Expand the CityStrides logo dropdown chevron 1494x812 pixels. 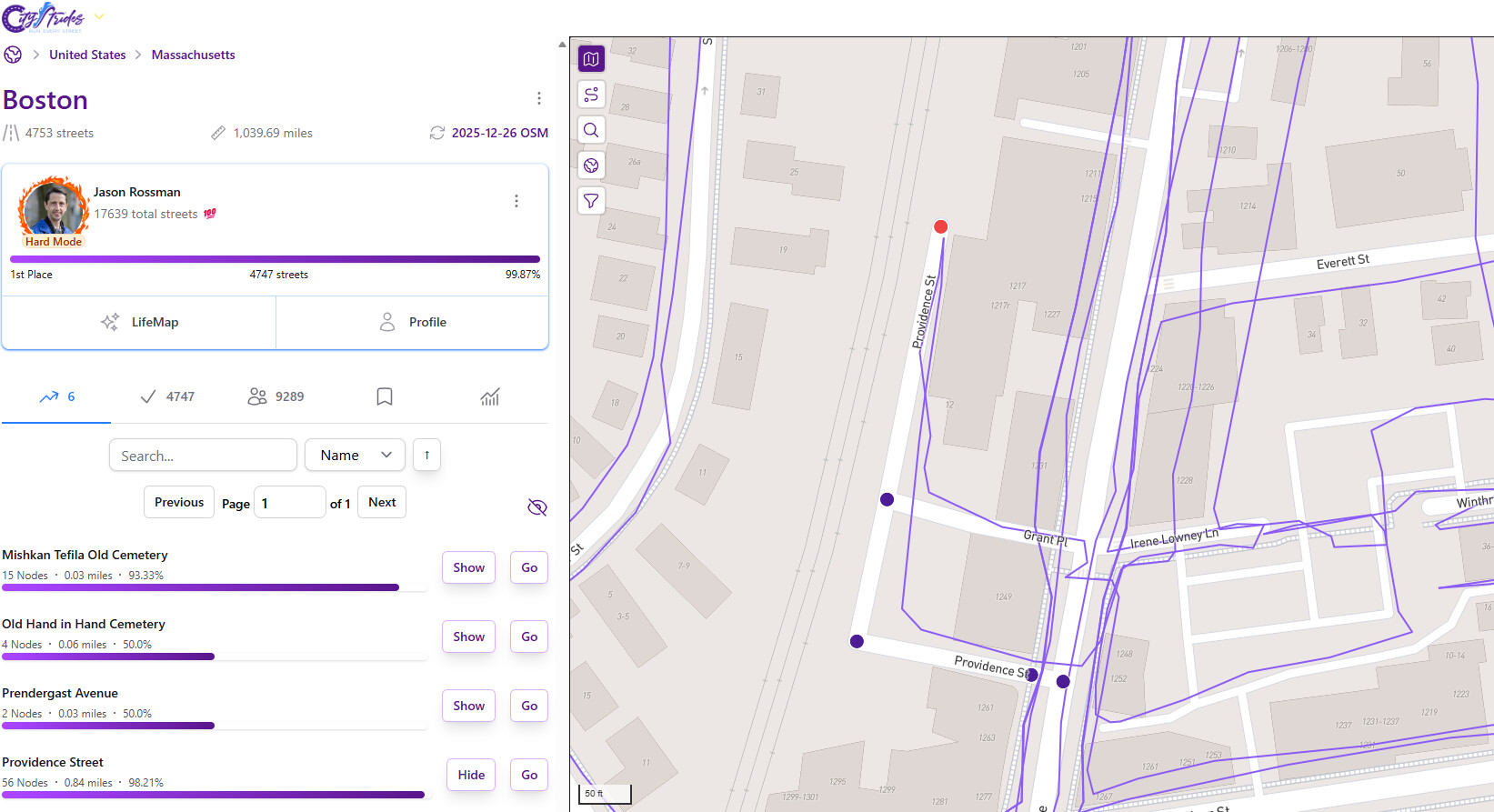(99, 16)
